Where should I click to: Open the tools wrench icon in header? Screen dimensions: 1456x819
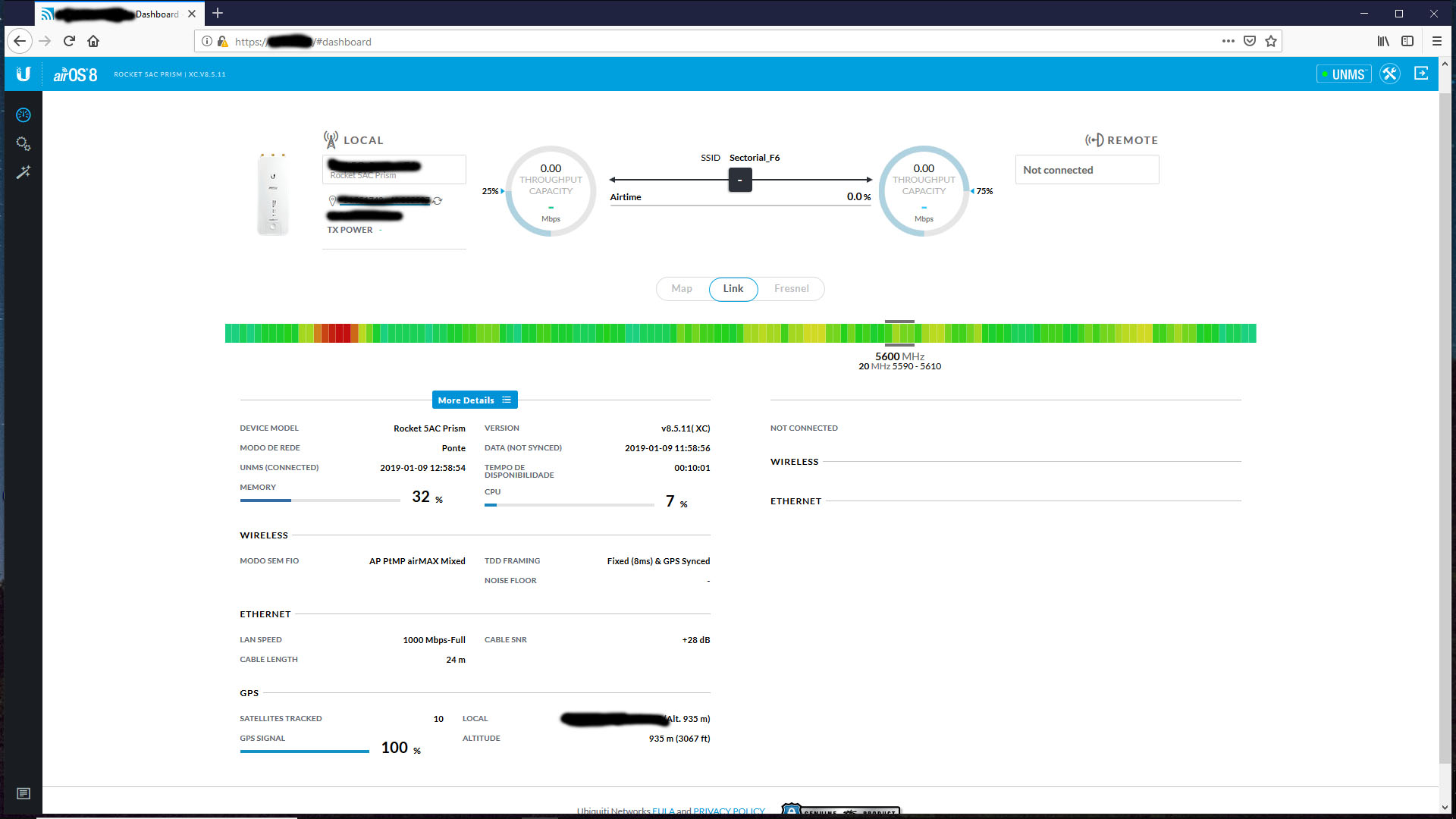point(1389,74)
